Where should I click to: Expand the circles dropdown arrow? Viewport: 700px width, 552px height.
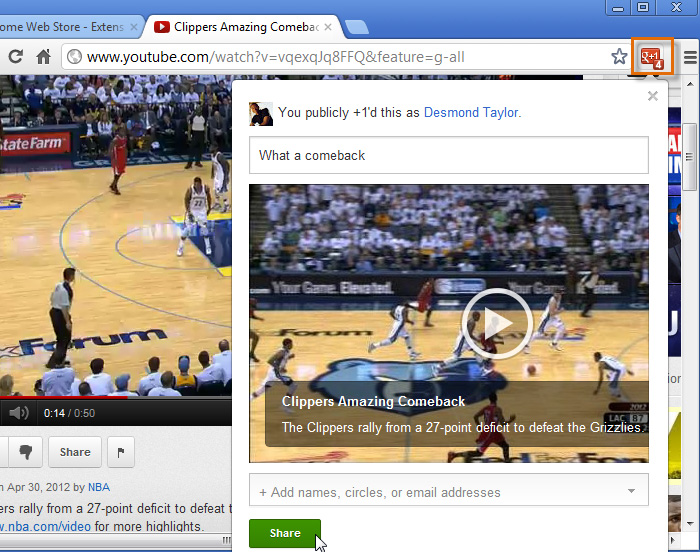pyautogui.click(x=631, y=491)
